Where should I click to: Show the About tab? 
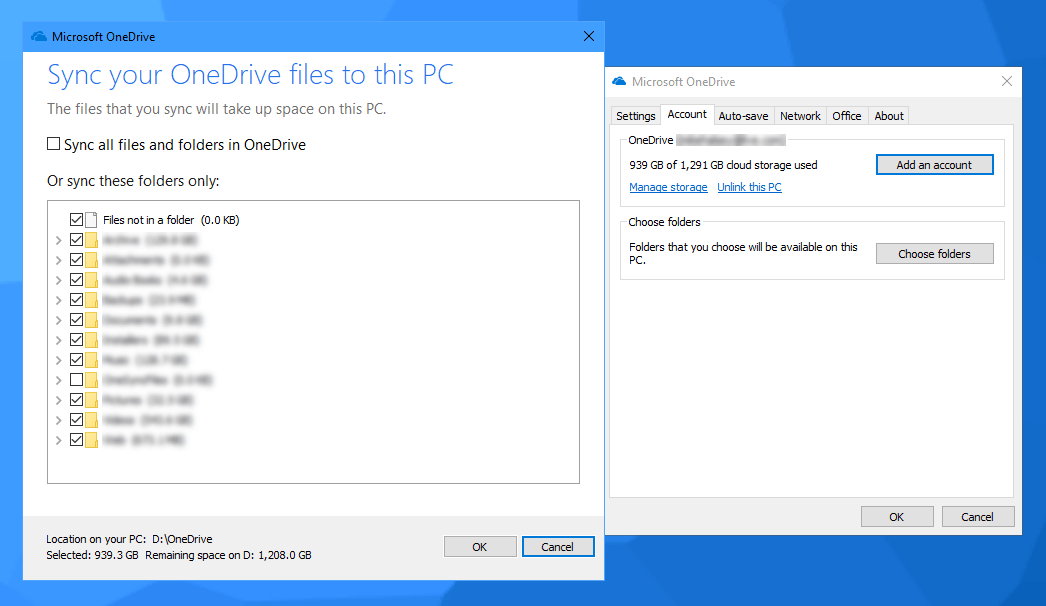pyautogui.click(x=889, y=116)
